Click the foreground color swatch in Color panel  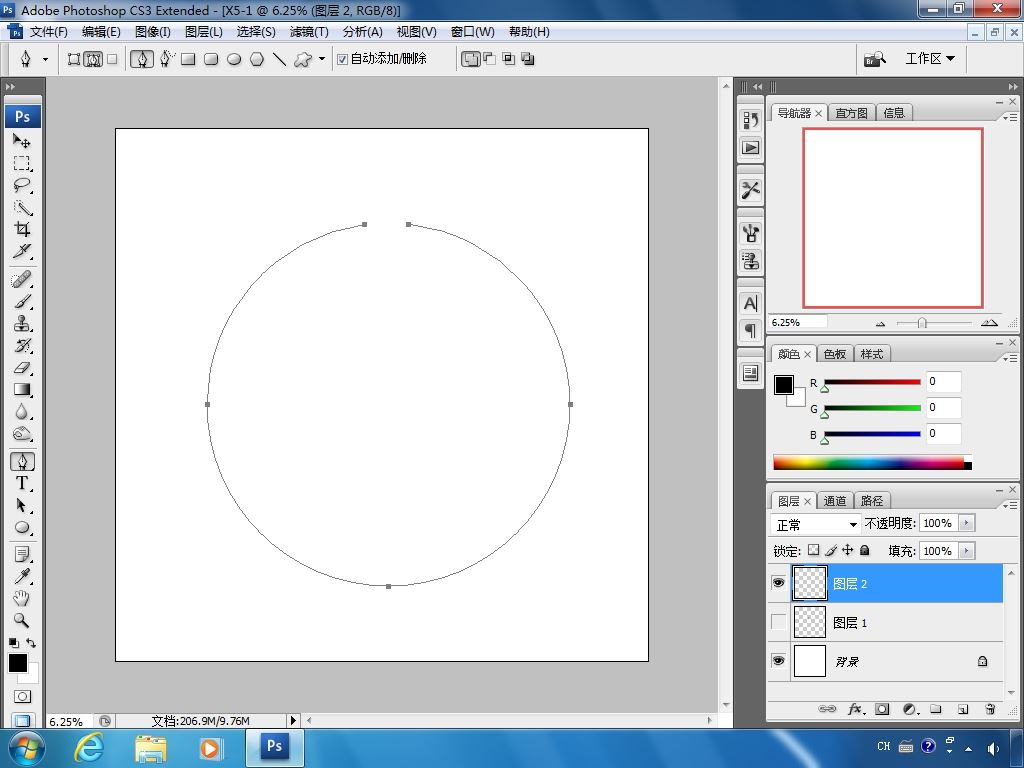tap(784, 385)
